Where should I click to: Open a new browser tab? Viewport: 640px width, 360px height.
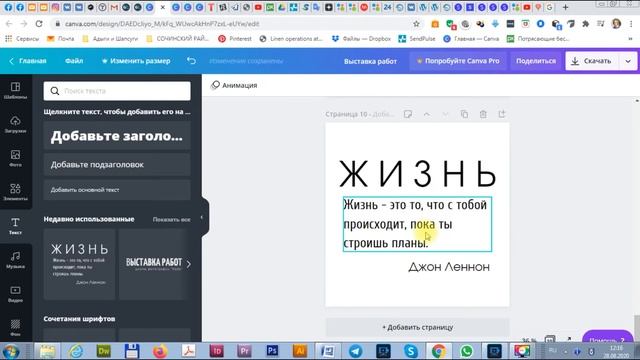point(565,7)
